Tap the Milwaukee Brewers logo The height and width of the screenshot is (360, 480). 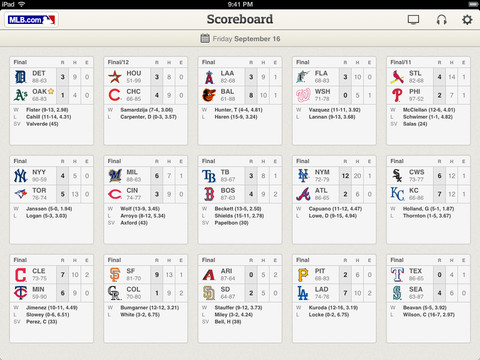(x=115, y=176)
